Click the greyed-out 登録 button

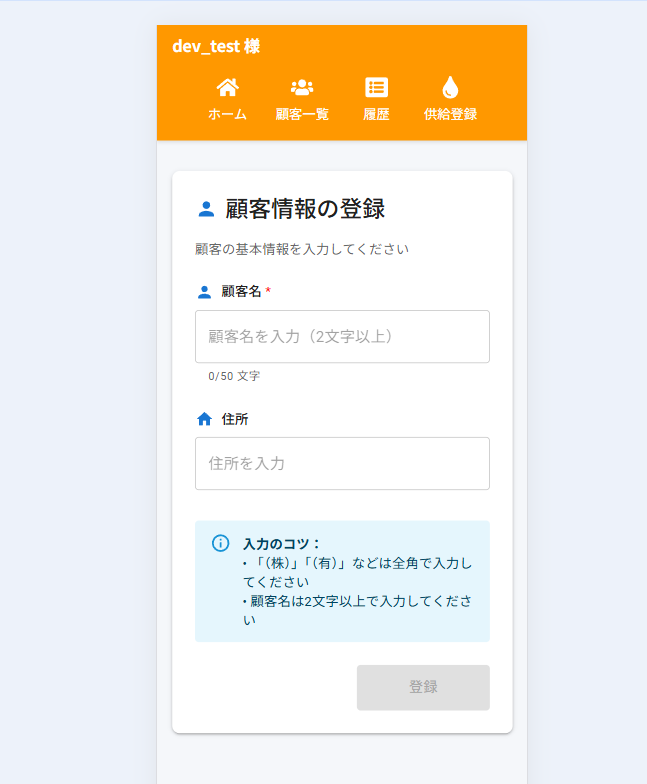coord(424,688)
